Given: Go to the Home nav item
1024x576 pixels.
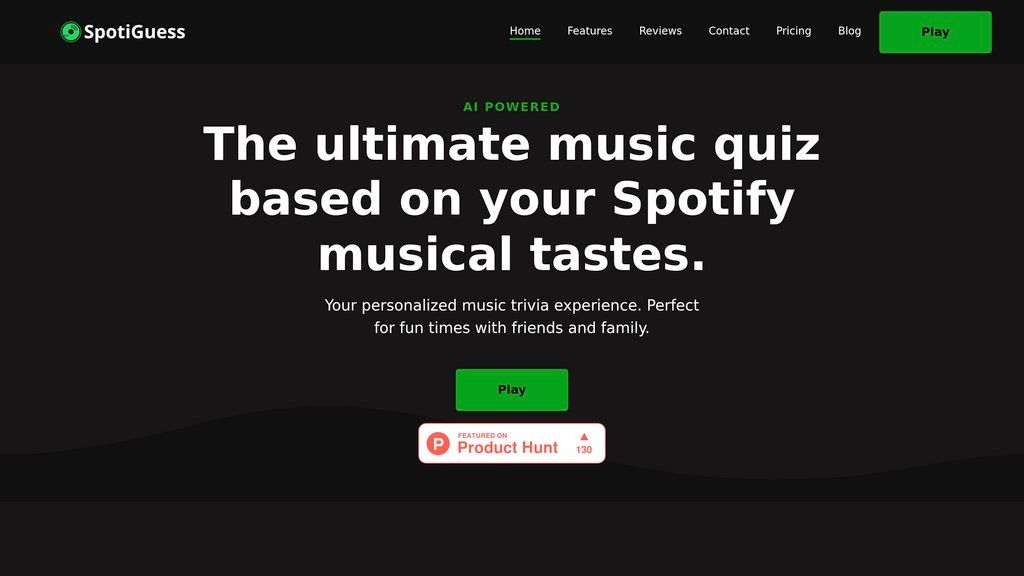Looking at the screenshot, I should pyautogui.click(x=525, y=31).
